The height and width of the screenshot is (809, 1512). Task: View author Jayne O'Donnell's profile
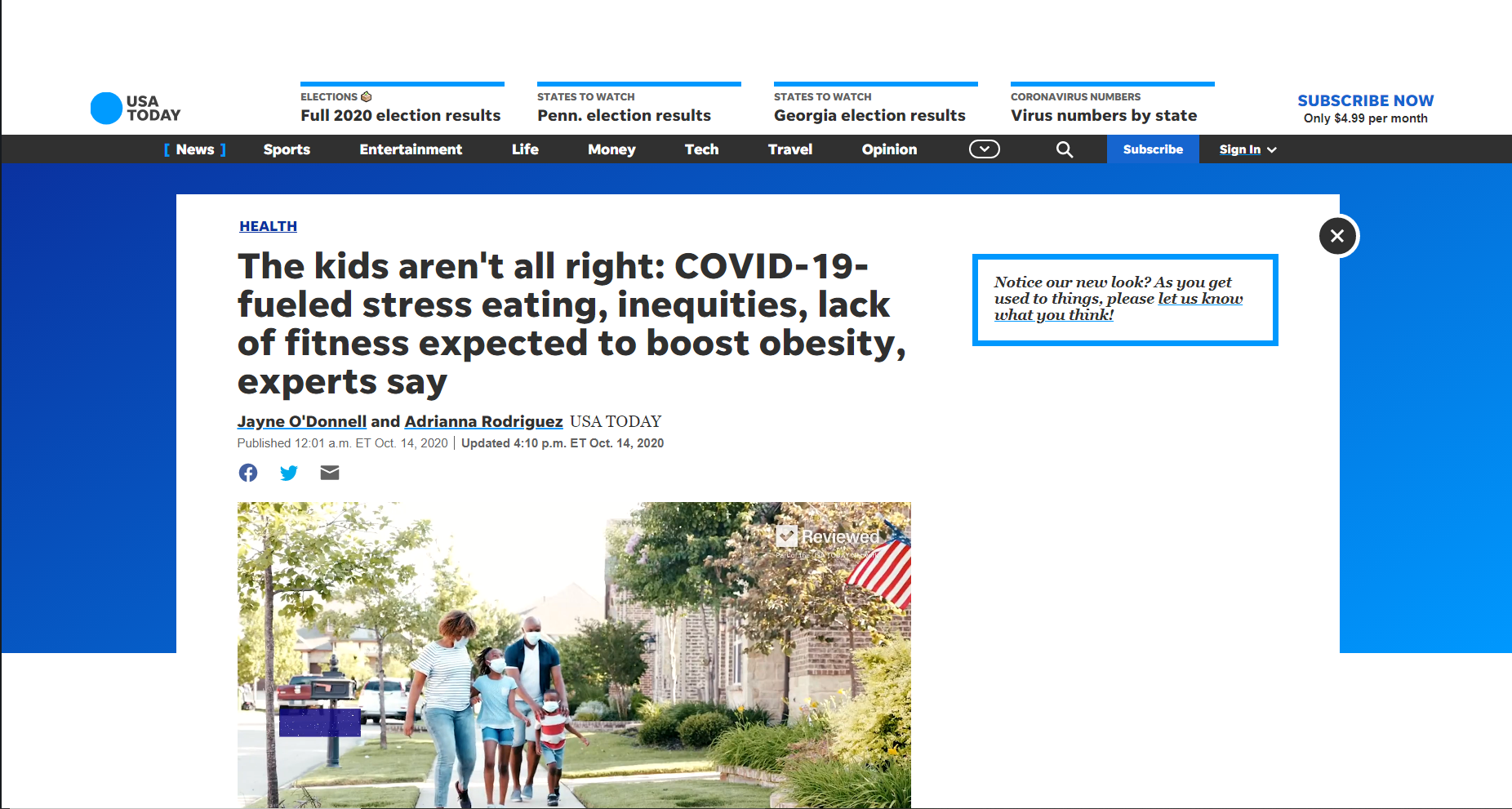(301, 421)
